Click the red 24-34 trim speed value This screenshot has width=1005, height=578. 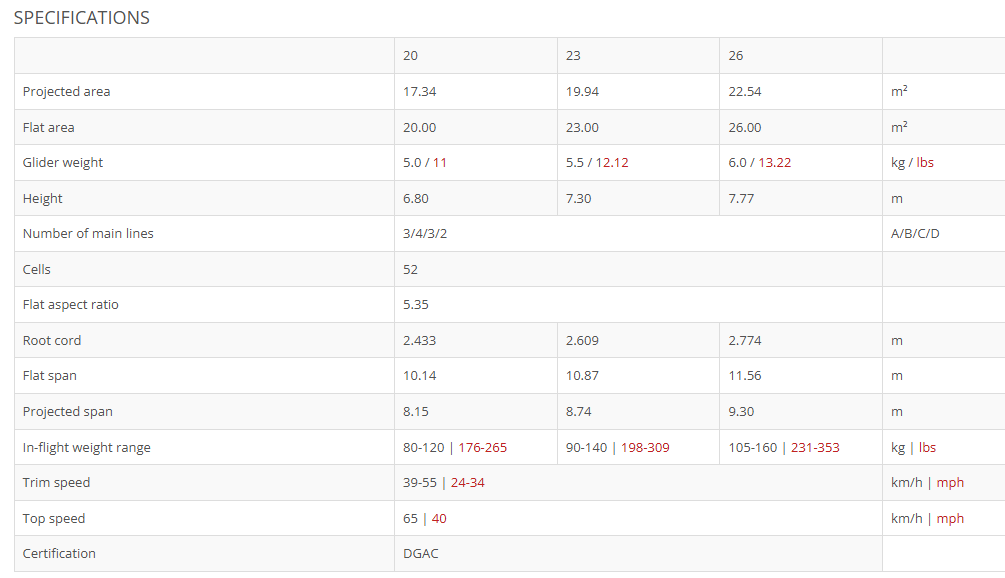click(x=467, y=483)
